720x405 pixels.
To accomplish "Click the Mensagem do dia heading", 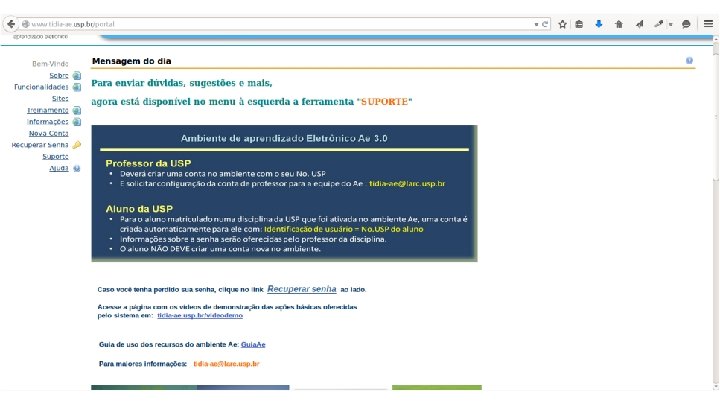I will [131, 61].
